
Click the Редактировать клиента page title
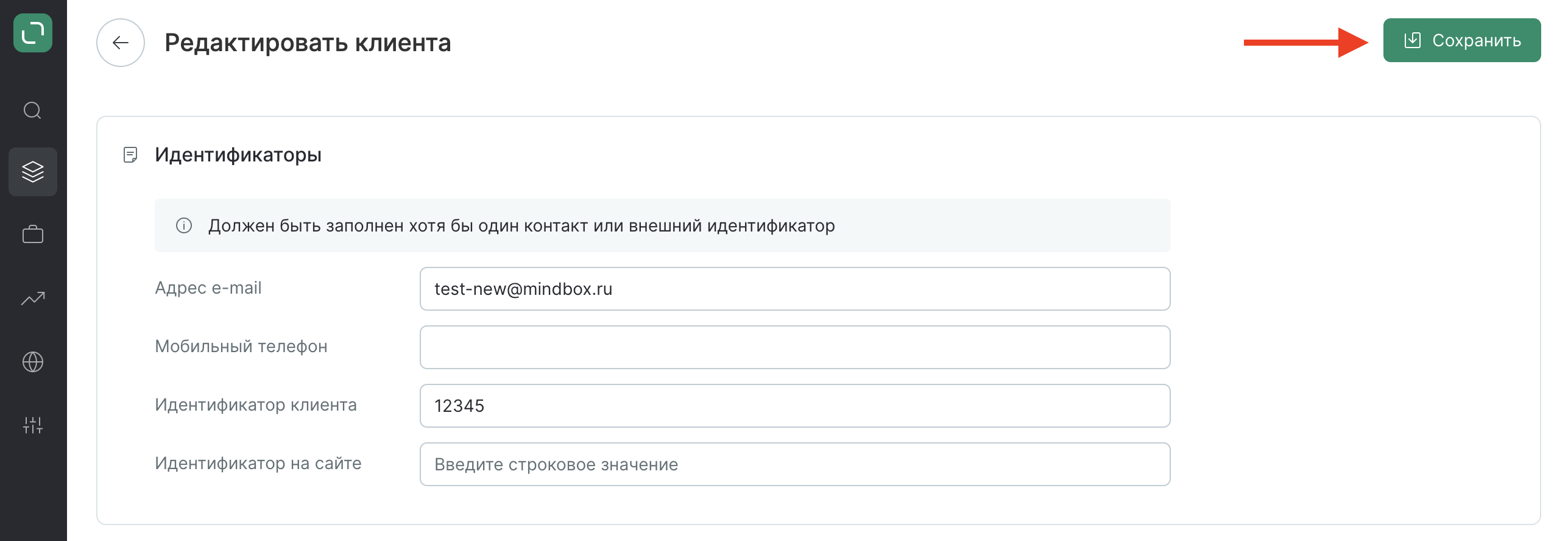308,43
